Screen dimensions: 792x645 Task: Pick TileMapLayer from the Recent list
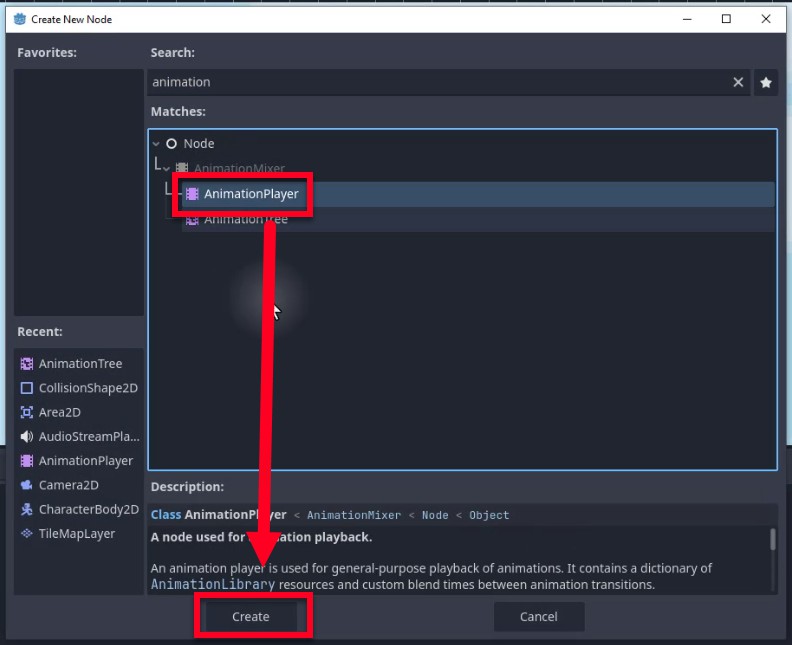77,533
